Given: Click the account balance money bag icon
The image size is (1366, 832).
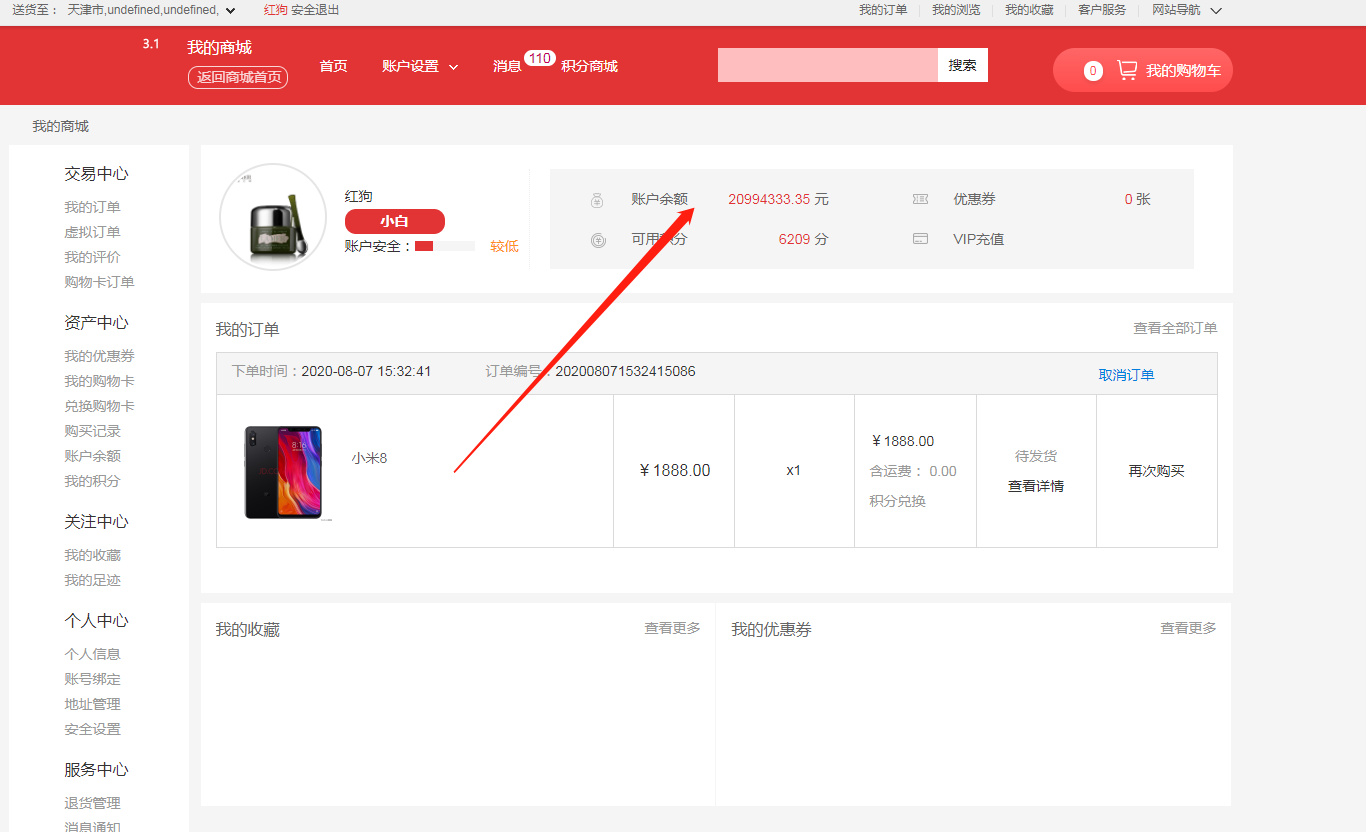Looking at the screenshot, I should click(598, 200).
